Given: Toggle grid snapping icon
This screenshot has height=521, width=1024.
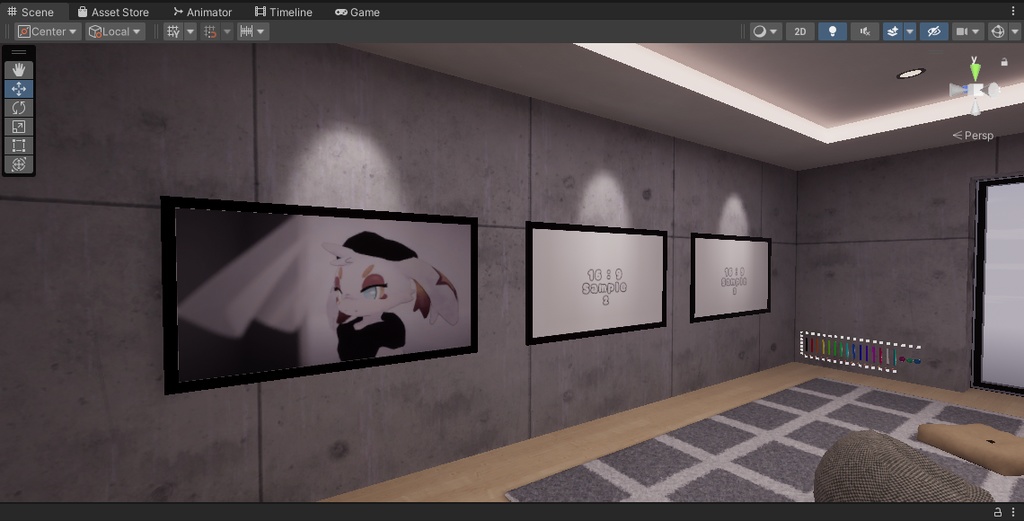Looking at the screenshot, I should 173,31.
